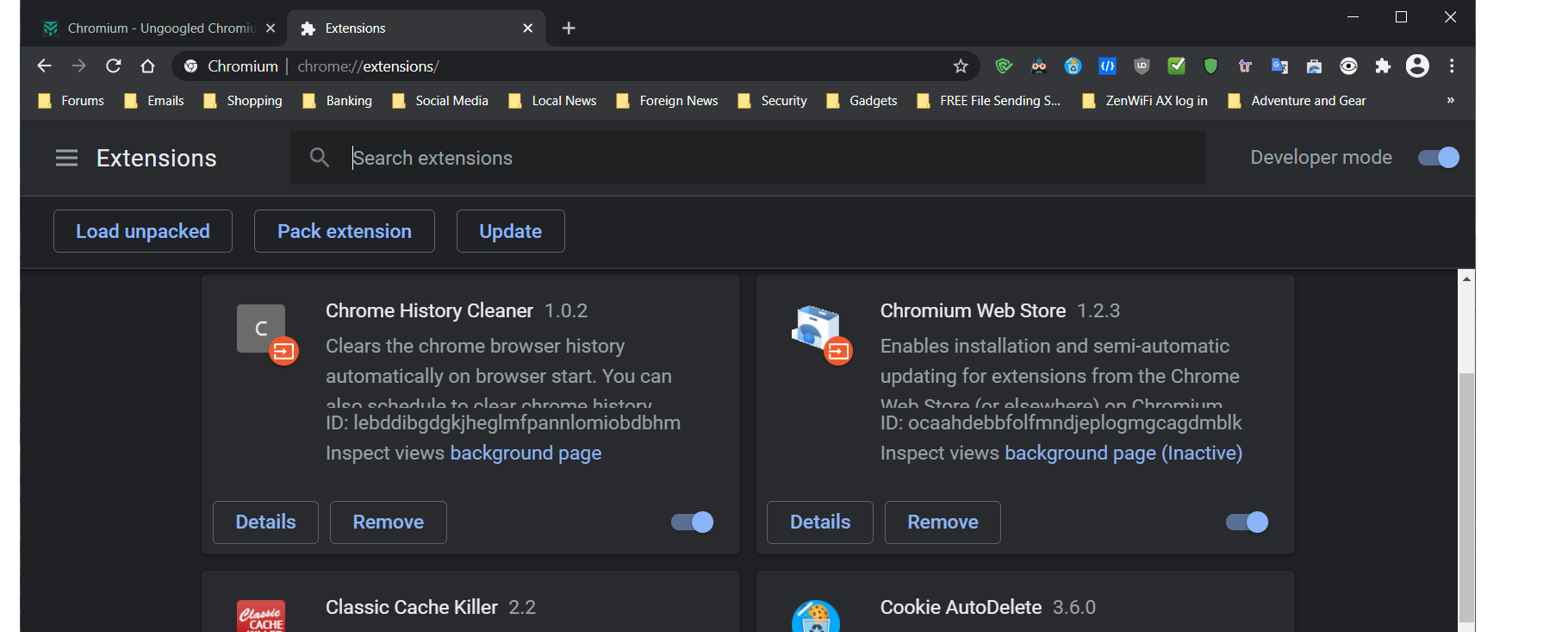Open the Cookie AutoDelete toolbar icon
This screenshot has width=1568, height=632.
(x=1073, y=66)
